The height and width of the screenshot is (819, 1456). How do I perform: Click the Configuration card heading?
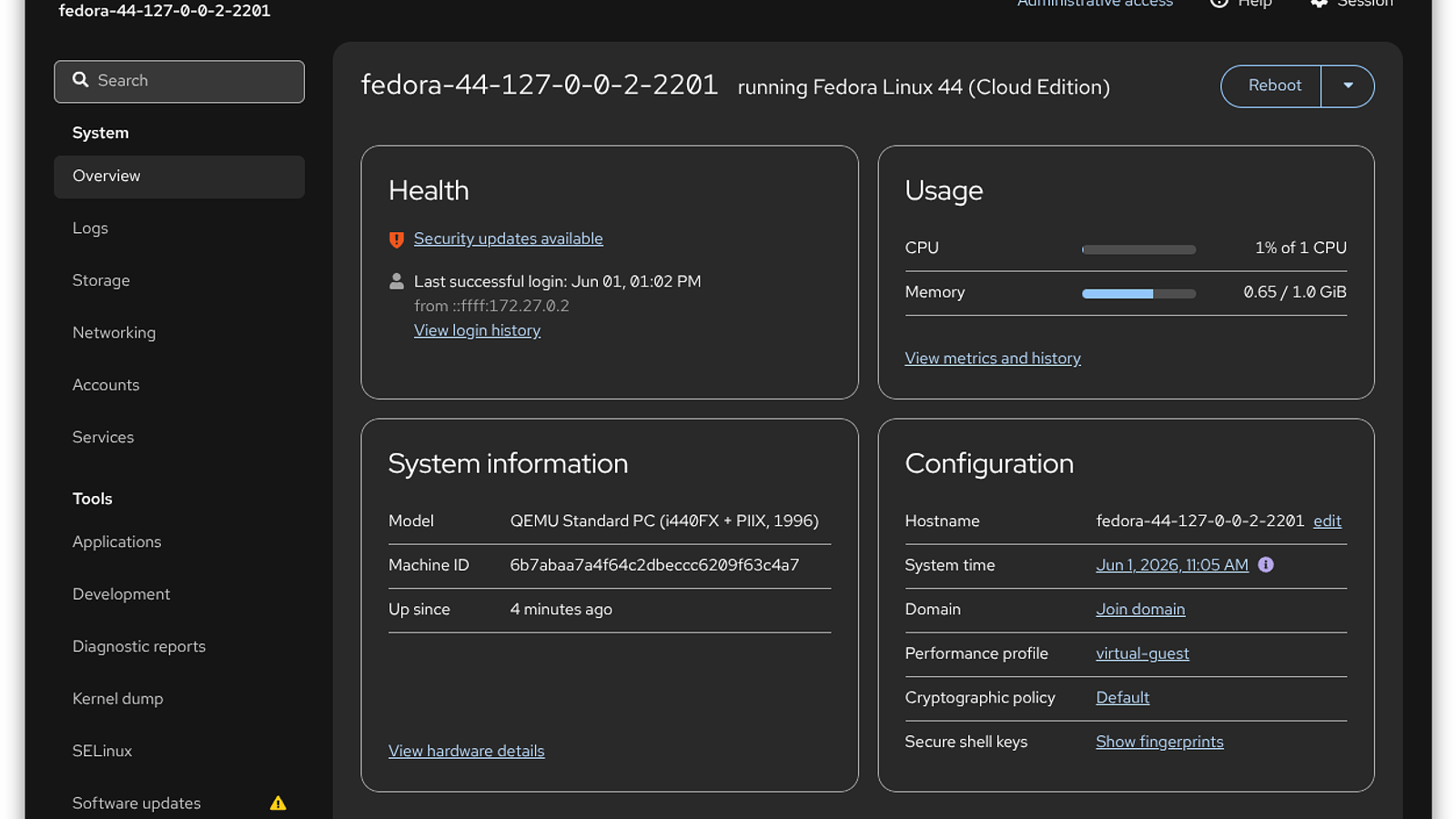989,463
